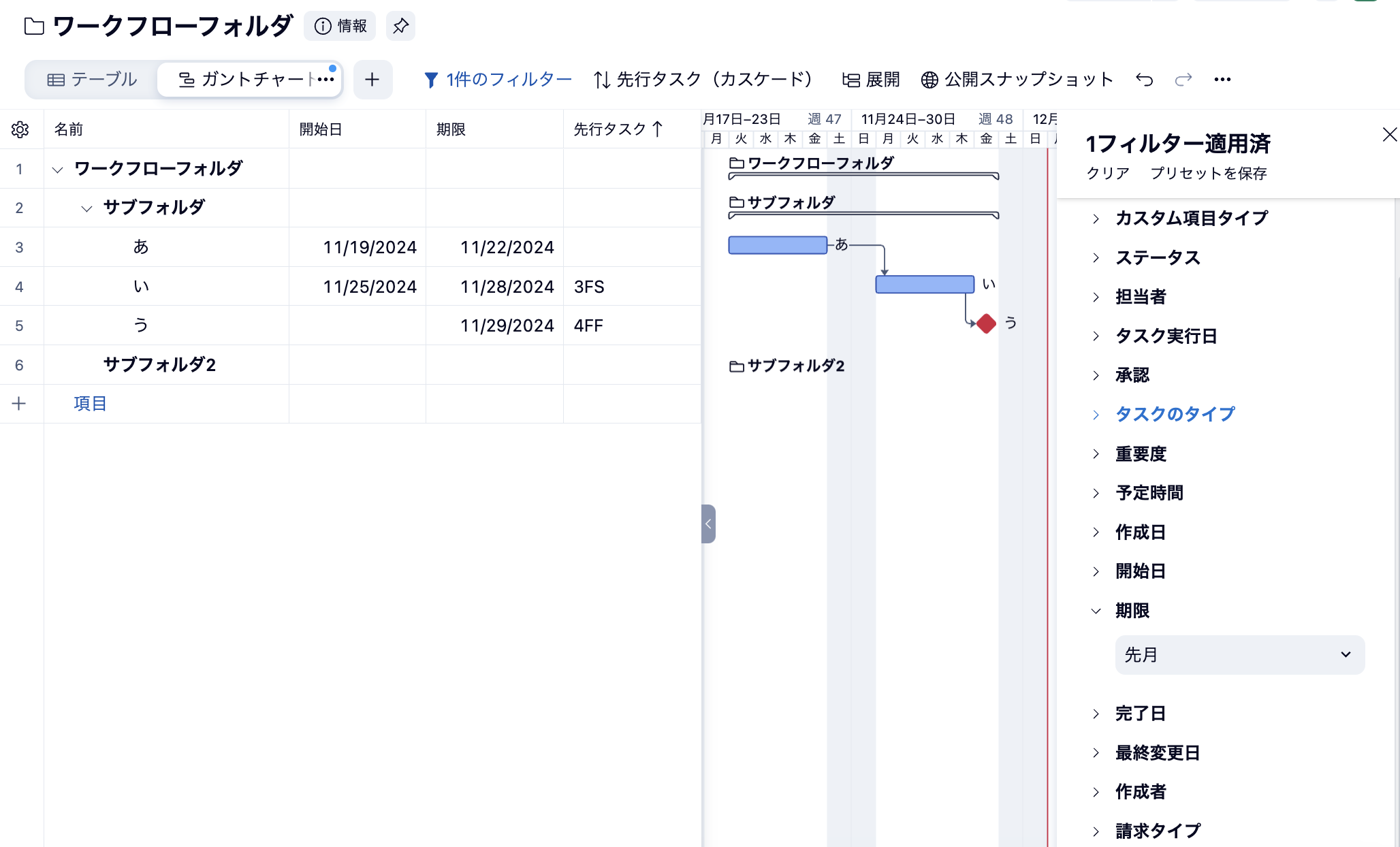Expand the ステータス filter section

(x=1158, y=257)
